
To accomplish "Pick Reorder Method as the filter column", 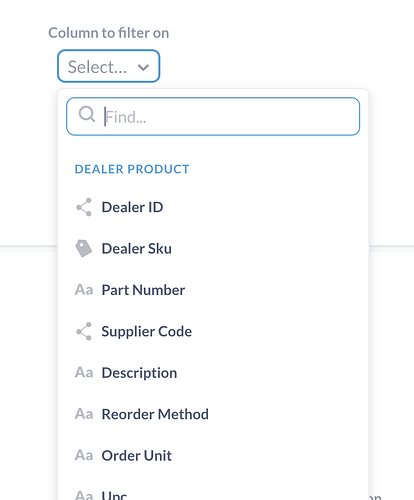I will click(x=213, y=414).
